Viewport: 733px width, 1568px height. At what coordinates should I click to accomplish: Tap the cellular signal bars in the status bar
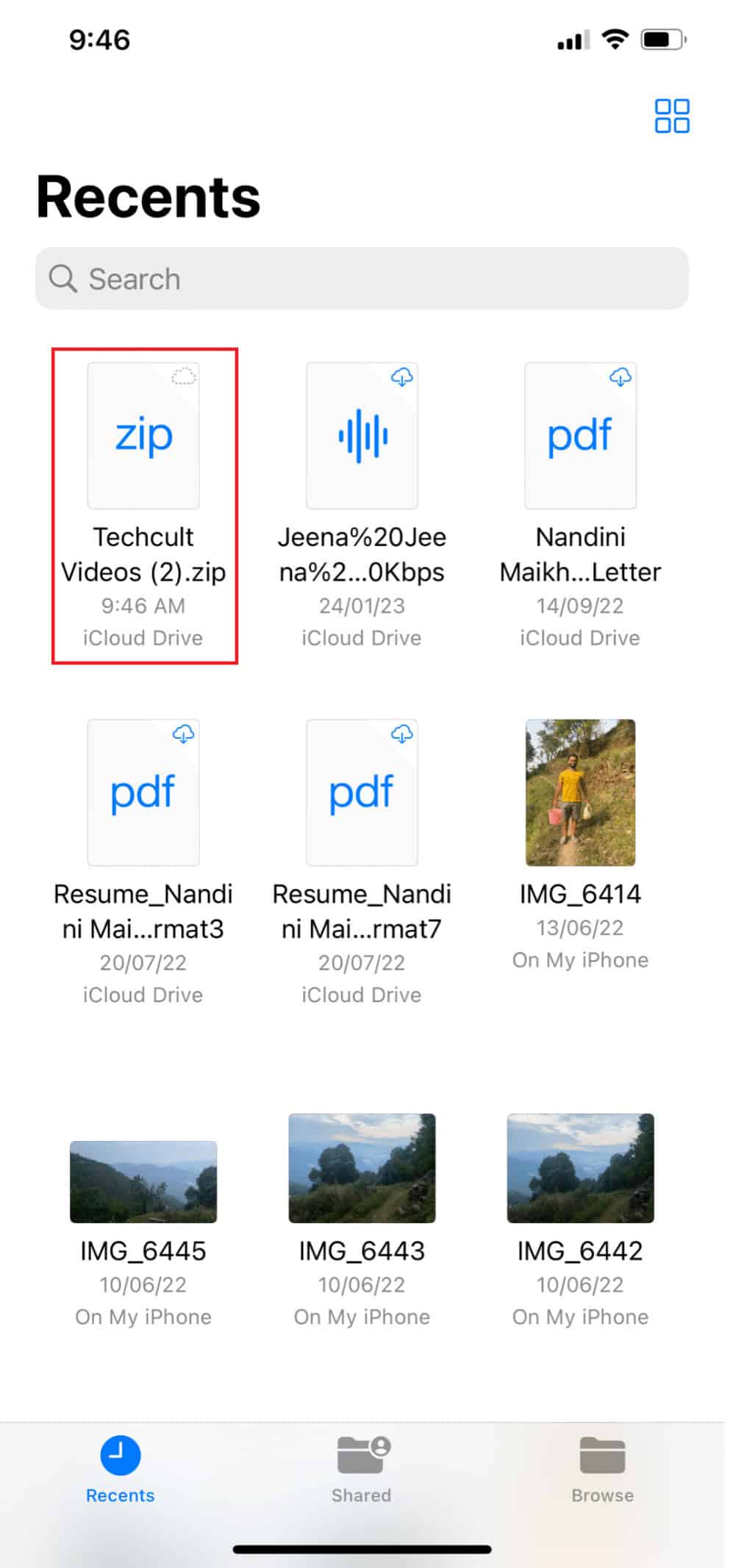point(573,40)
